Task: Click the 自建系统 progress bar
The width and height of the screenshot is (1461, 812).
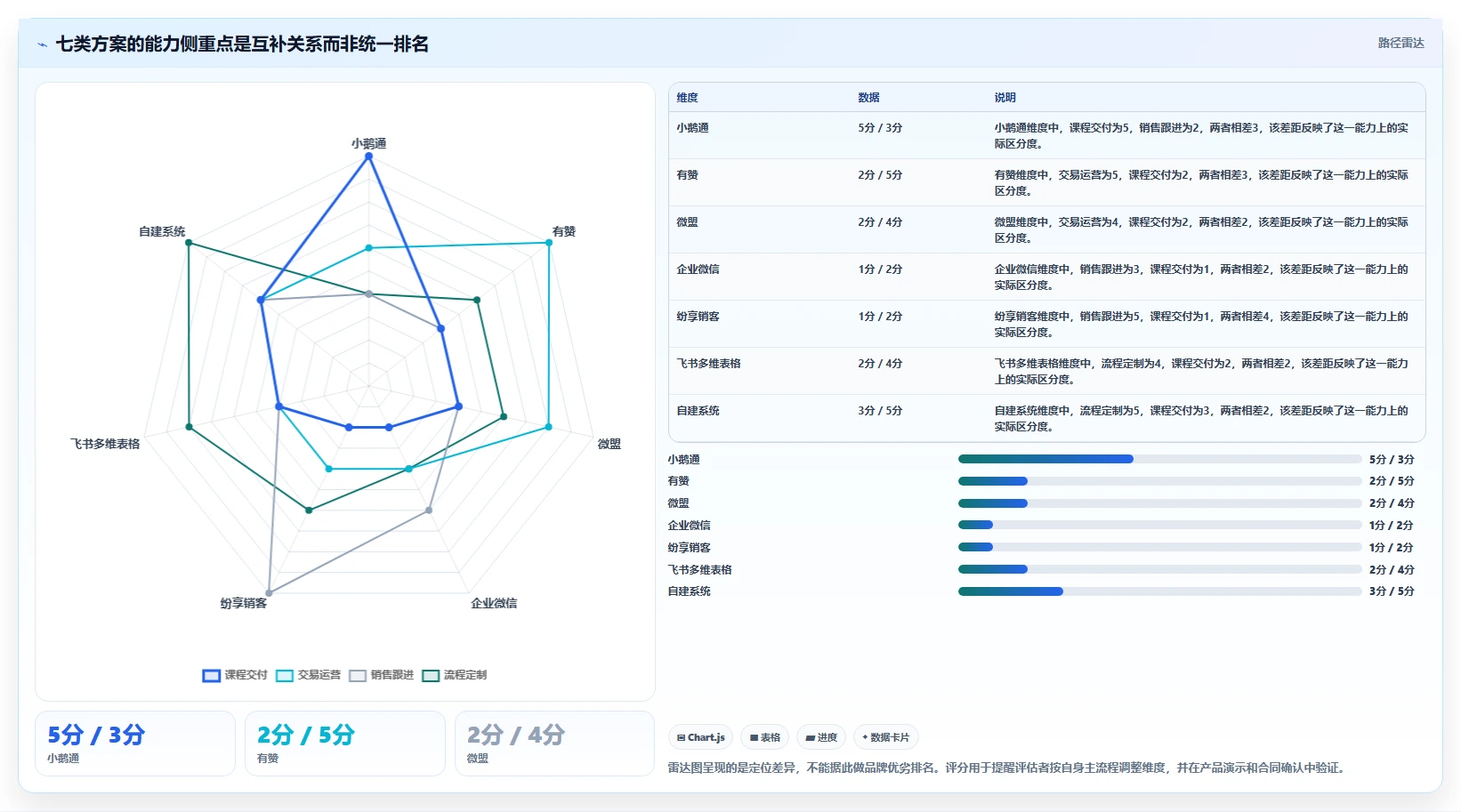Action: click(1159, 591)
